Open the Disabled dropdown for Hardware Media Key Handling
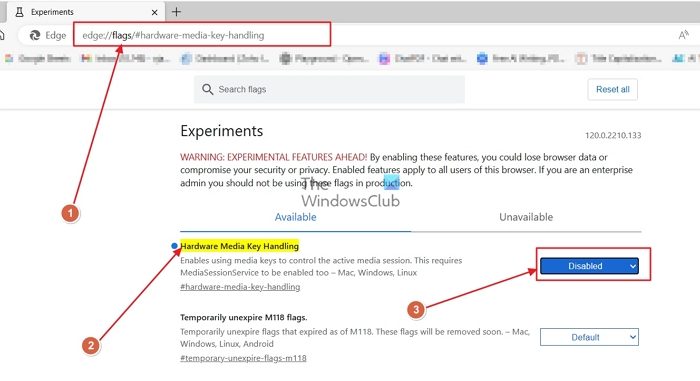This screenshot has width=700, height=381. (589, 266)
